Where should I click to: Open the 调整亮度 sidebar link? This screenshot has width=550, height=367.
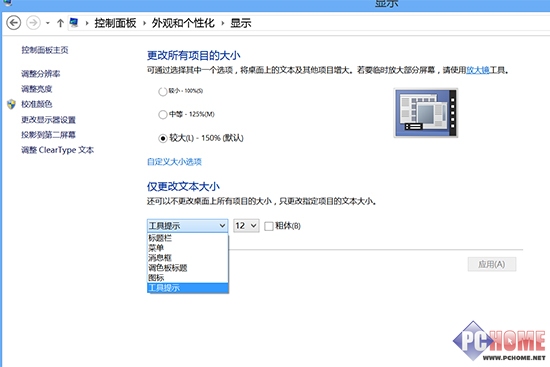[36, 89]
